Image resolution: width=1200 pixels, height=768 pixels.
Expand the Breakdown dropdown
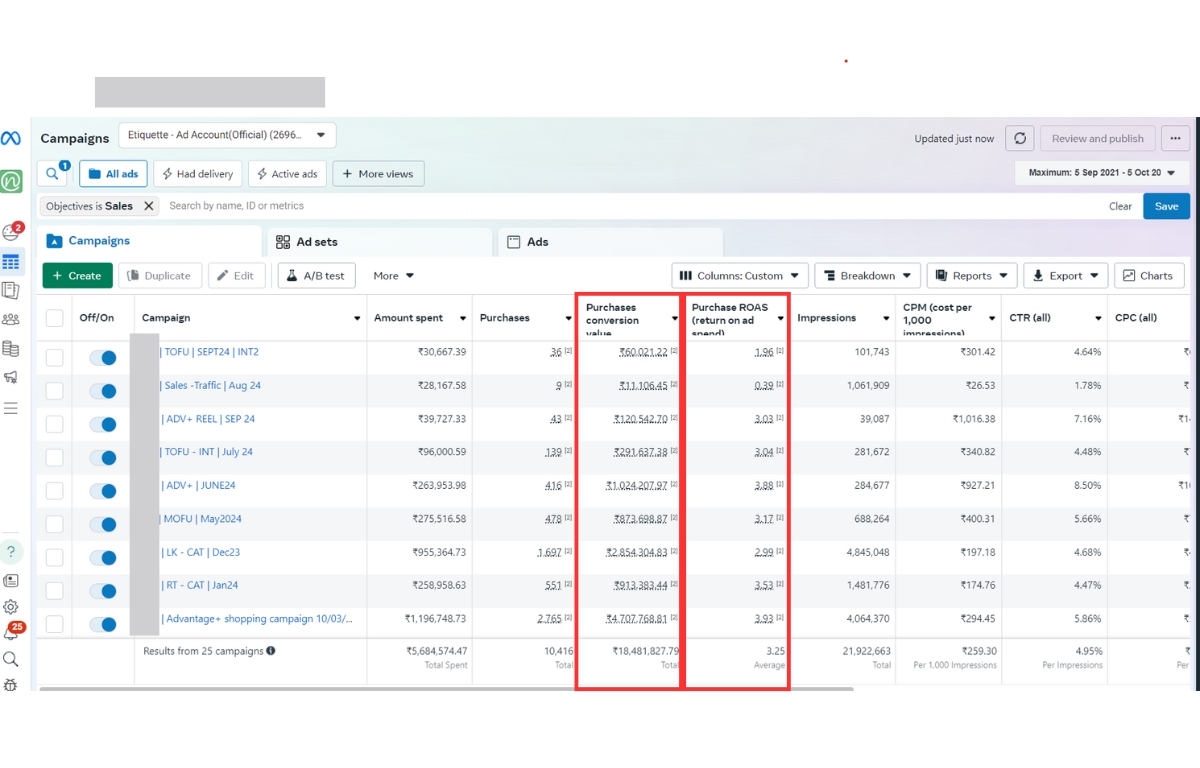tap(868, 276)
